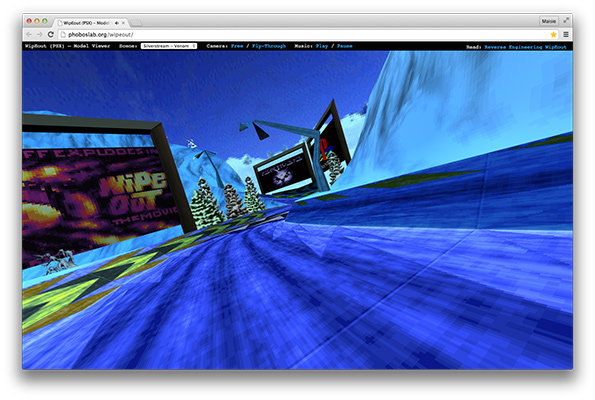Play the music
The width and height of the screenshot is (595, 400).
point(322,46)
